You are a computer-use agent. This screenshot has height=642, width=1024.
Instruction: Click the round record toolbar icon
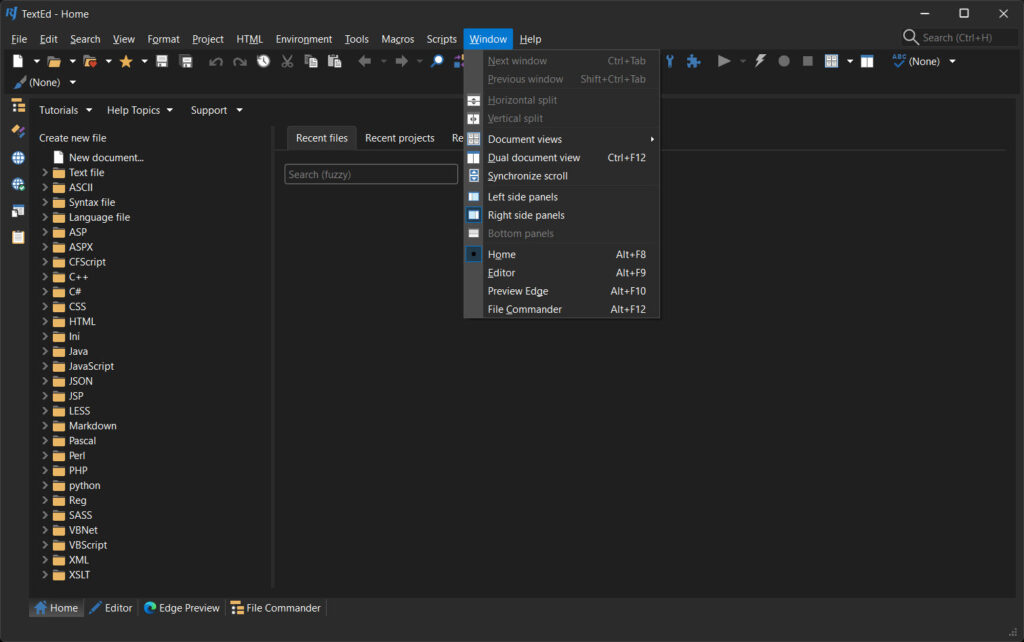pos(784,61)
